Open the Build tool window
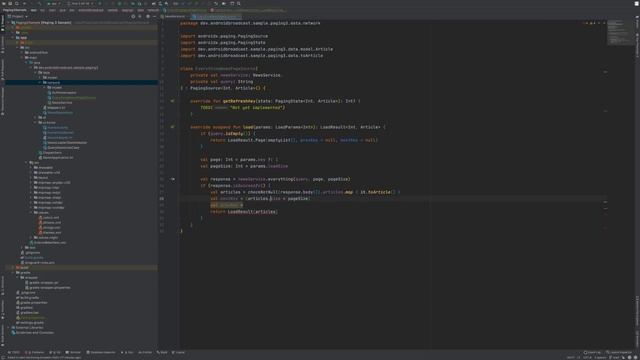This screenshot has height=360, width=640. click(x=162, y=352)
